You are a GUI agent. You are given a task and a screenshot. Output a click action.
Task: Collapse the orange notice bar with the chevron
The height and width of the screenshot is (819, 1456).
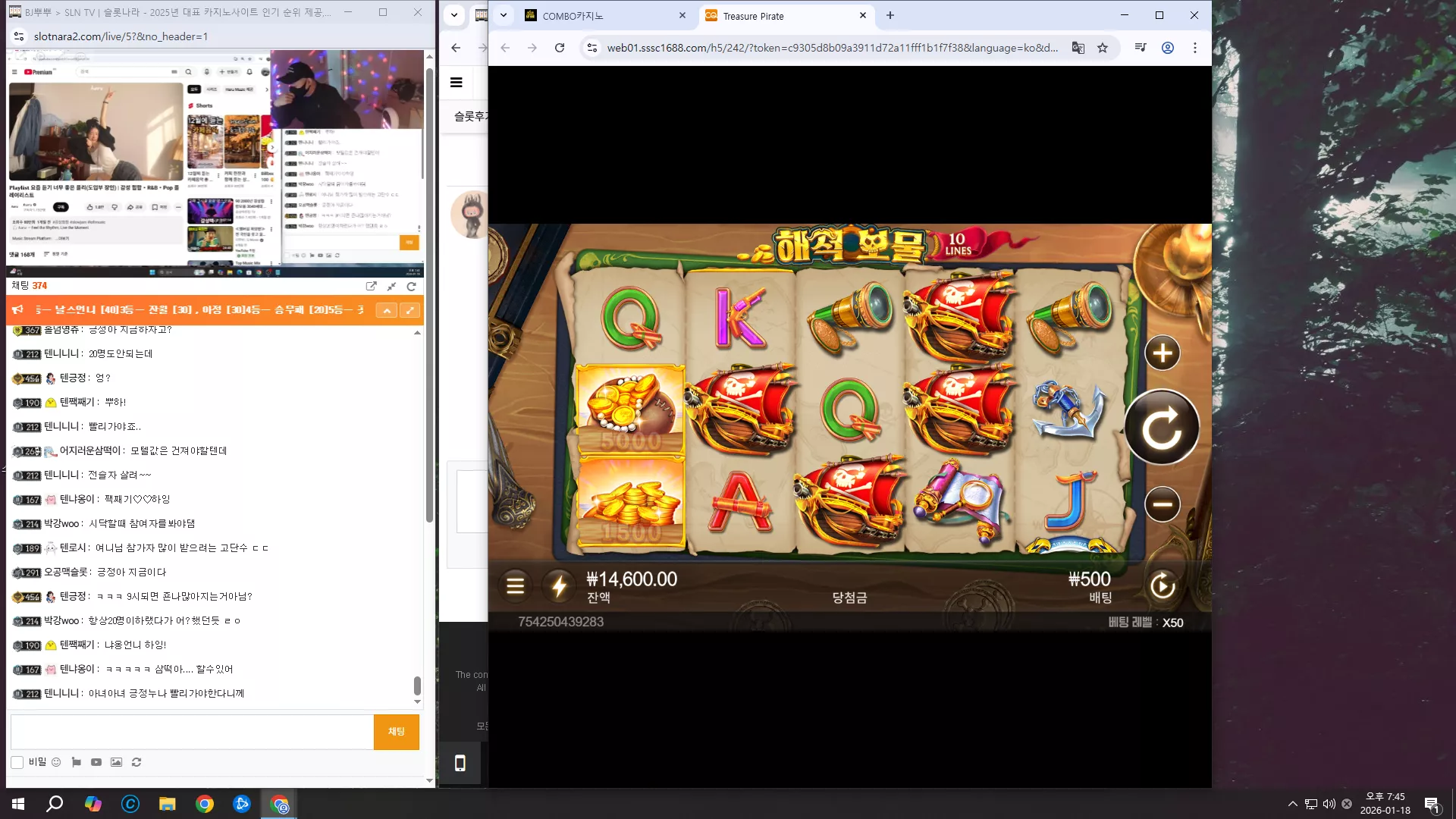(386, 310)
